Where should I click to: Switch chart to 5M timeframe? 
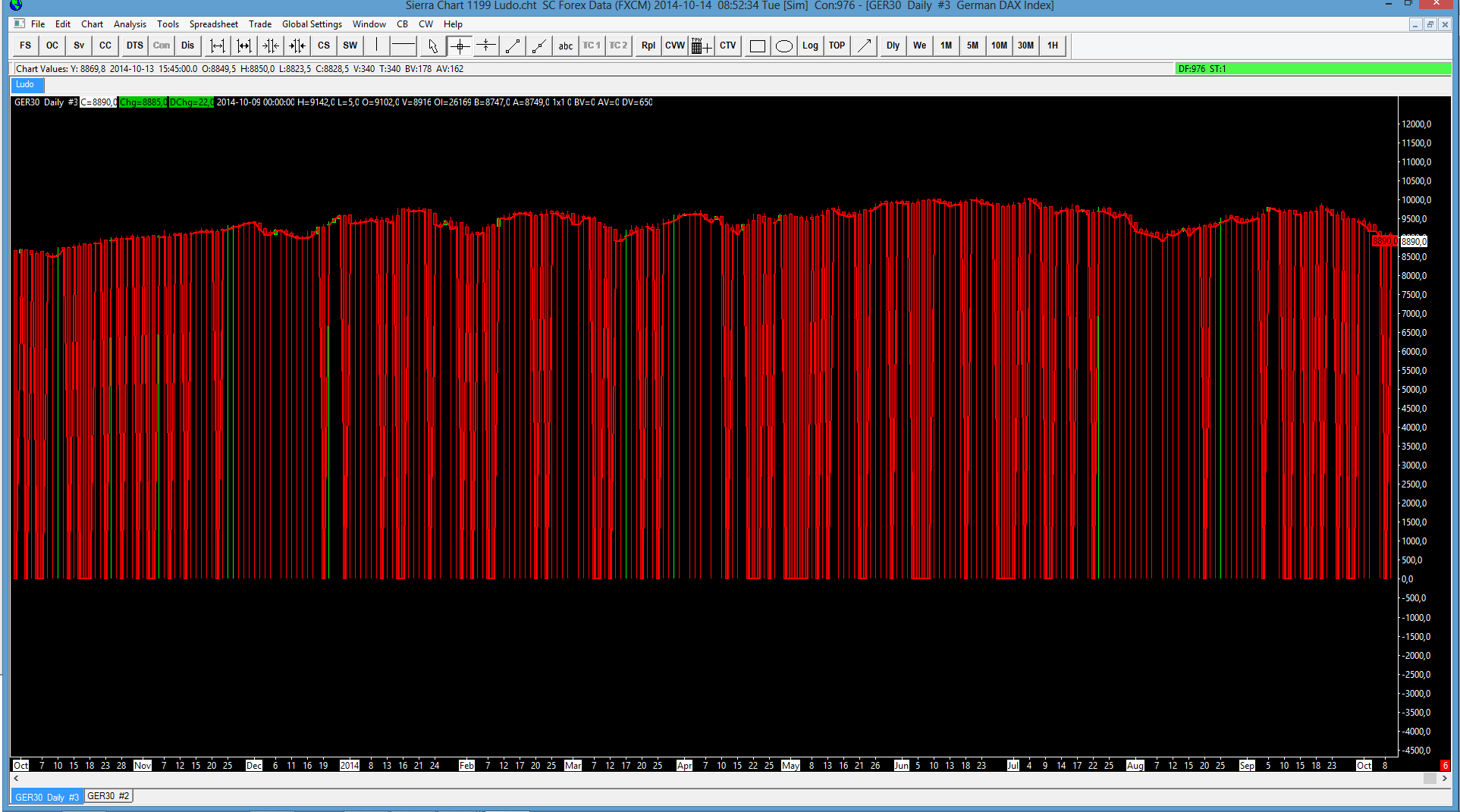972,45
